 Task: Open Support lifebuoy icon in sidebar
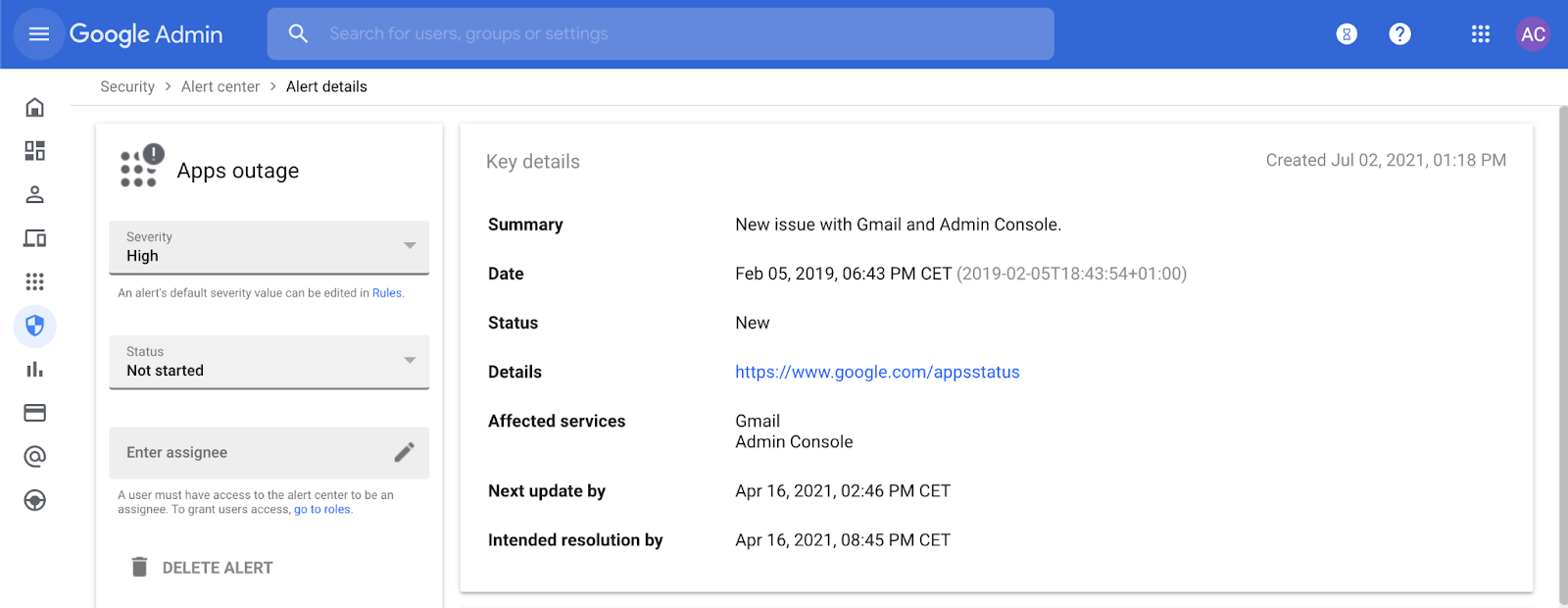34,500
